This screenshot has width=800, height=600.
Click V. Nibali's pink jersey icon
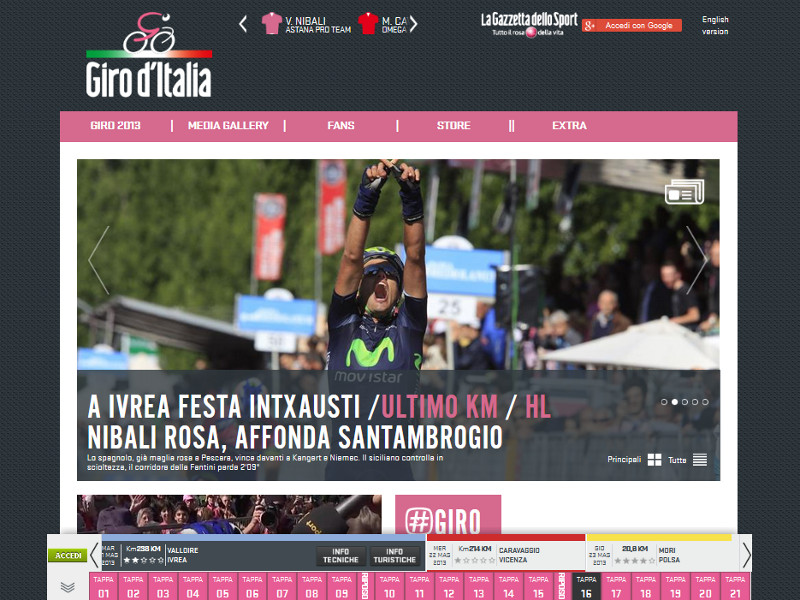[271, 24]
